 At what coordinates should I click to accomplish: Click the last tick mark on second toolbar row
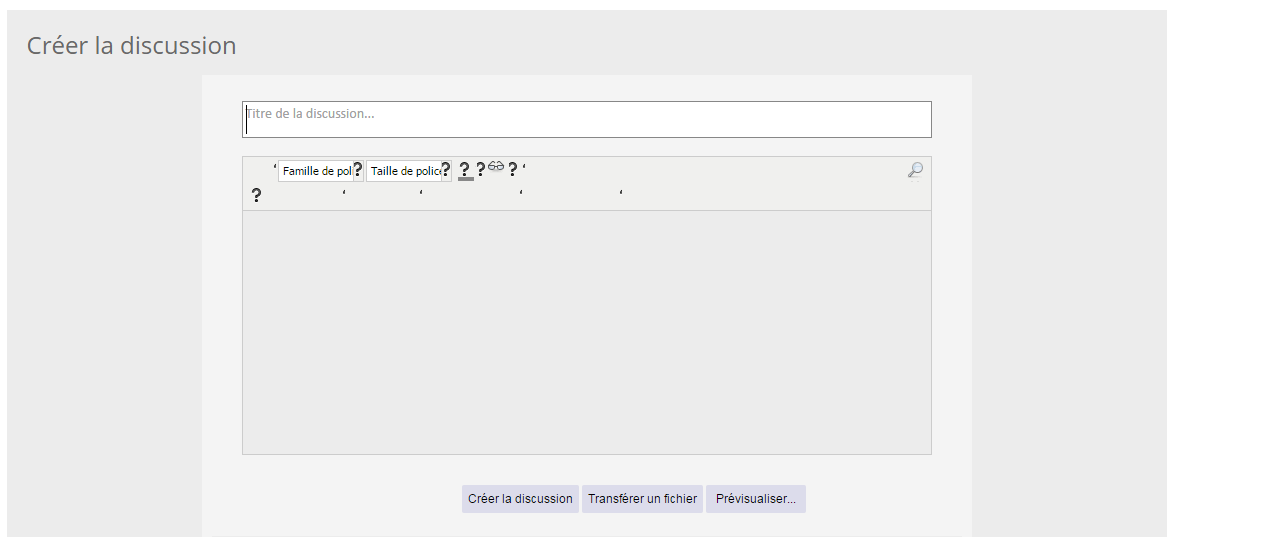[621, 192]
